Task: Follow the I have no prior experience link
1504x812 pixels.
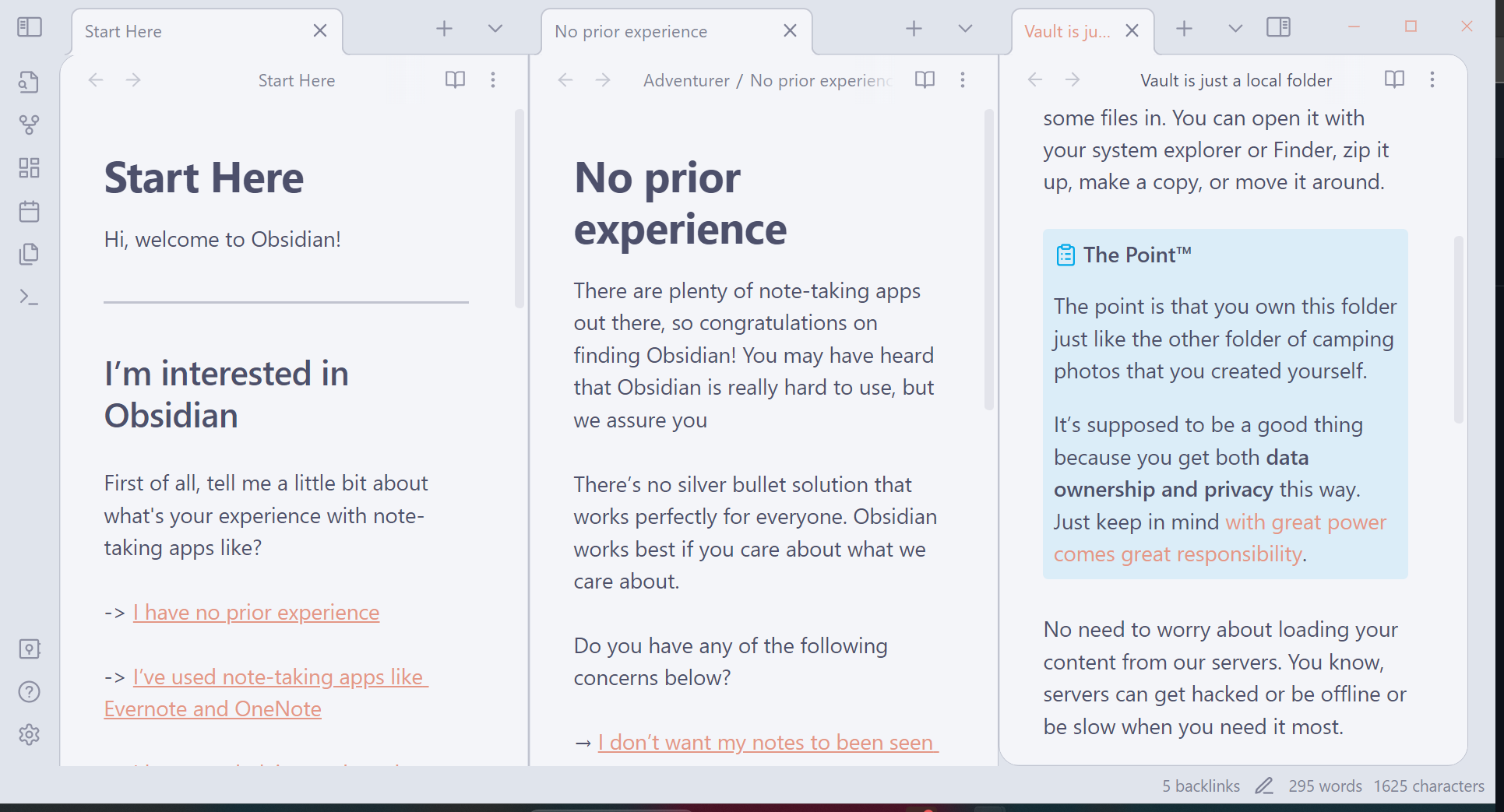Action: coord(255,612)
